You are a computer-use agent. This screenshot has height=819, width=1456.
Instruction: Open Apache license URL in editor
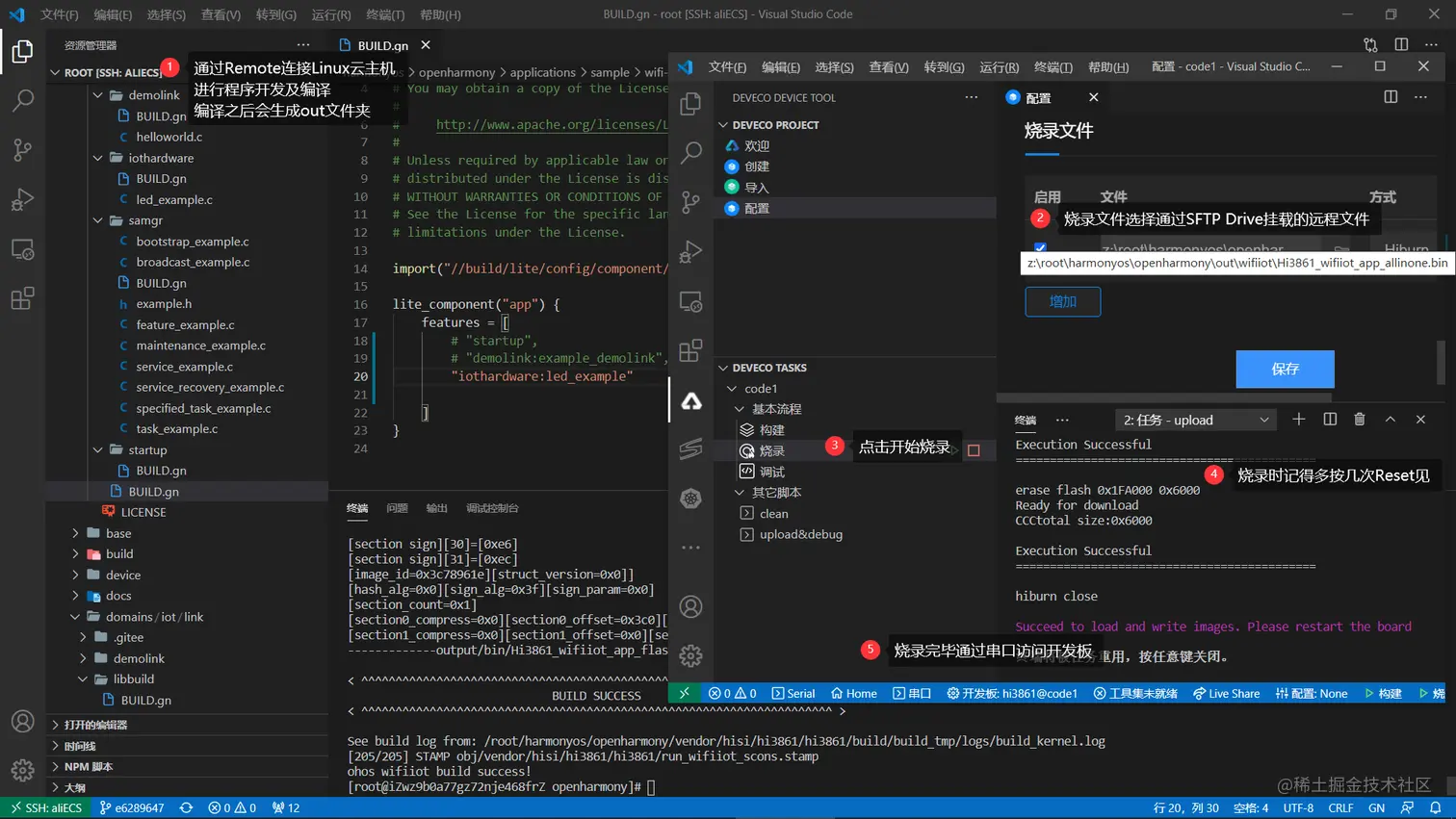tap(552, 124)
